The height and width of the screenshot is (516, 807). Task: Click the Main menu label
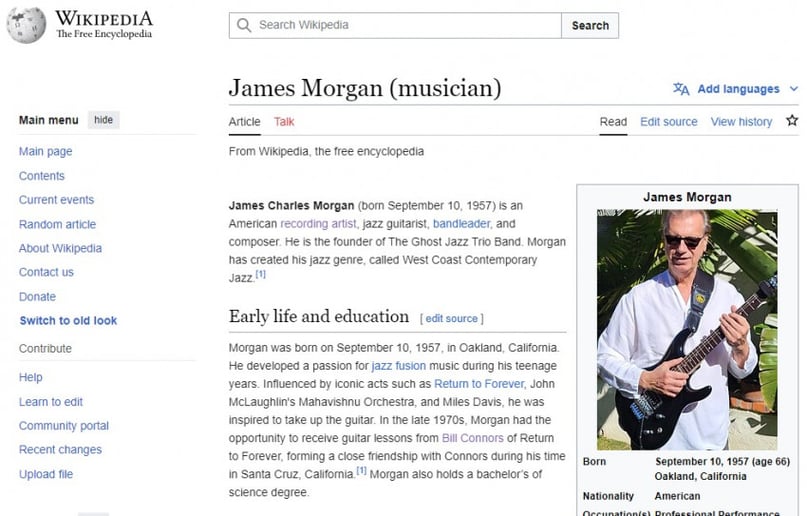click(49, 120)
